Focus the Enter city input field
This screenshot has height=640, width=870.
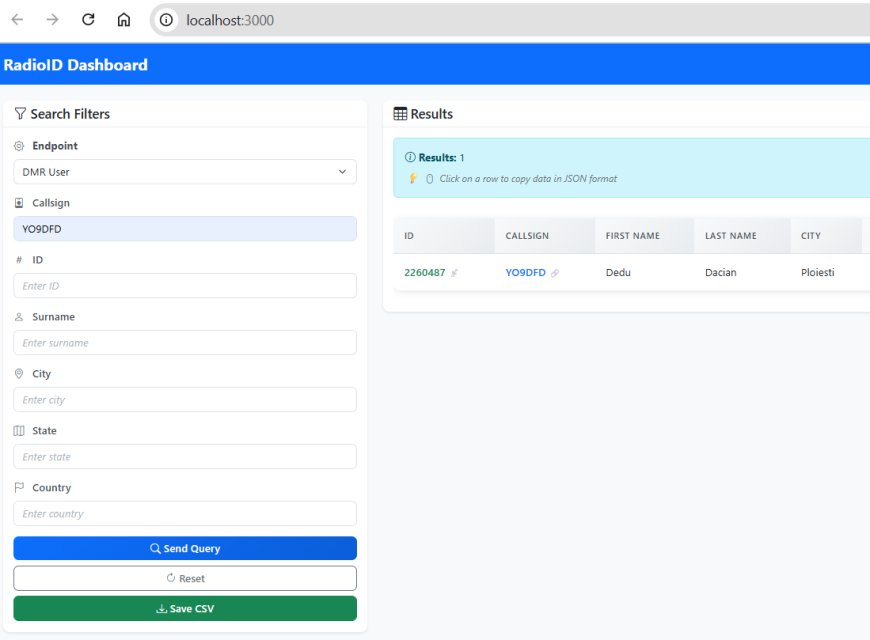tap(185, 400)
